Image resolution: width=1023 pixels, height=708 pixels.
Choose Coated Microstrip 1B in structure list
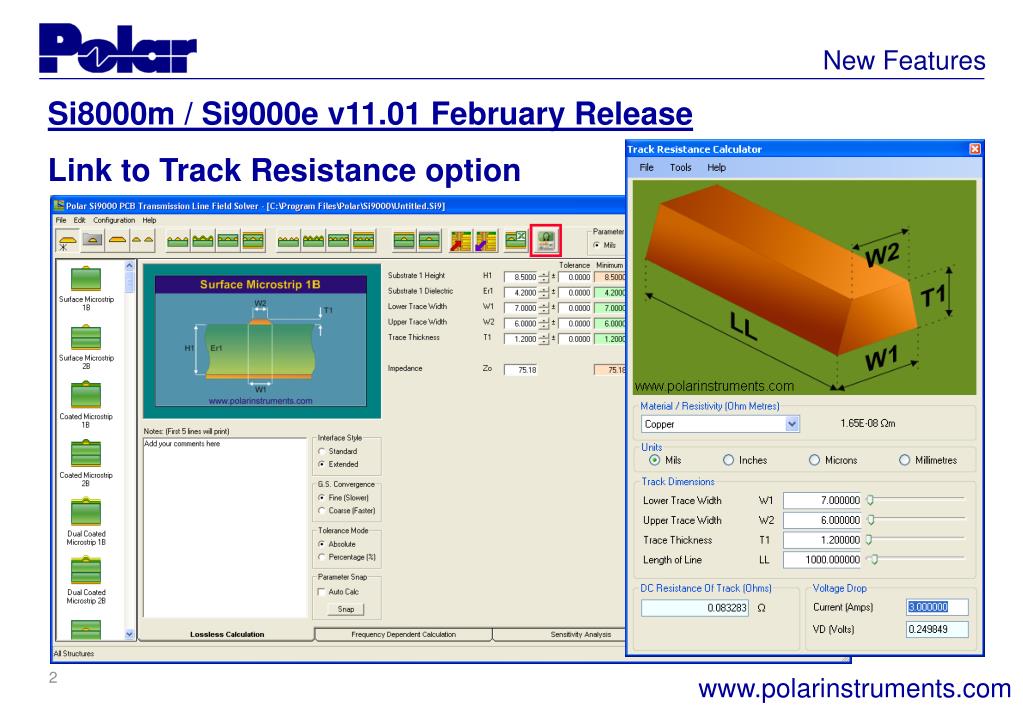pyautogui.click(x=86, y=405)
